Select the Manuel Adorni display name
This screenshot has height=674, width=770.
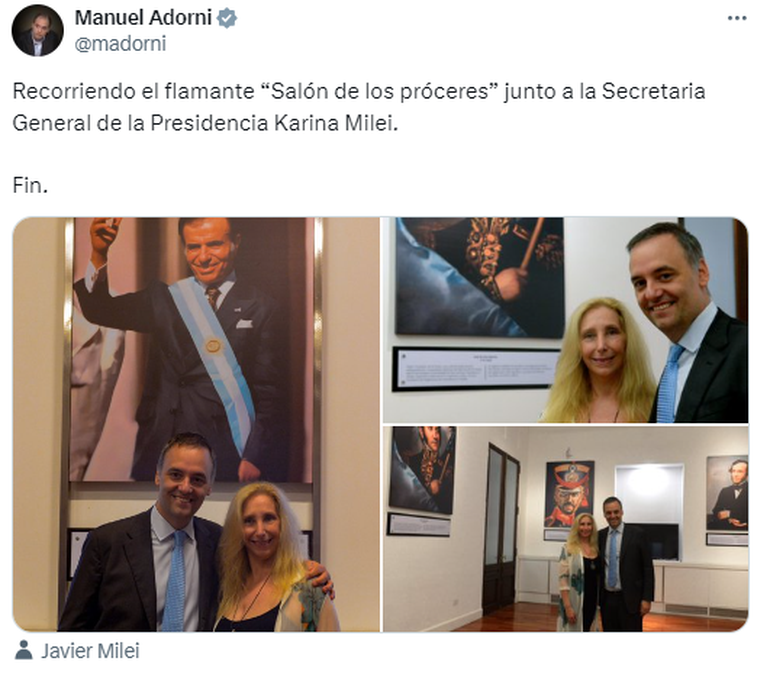(x=143, y=18)
